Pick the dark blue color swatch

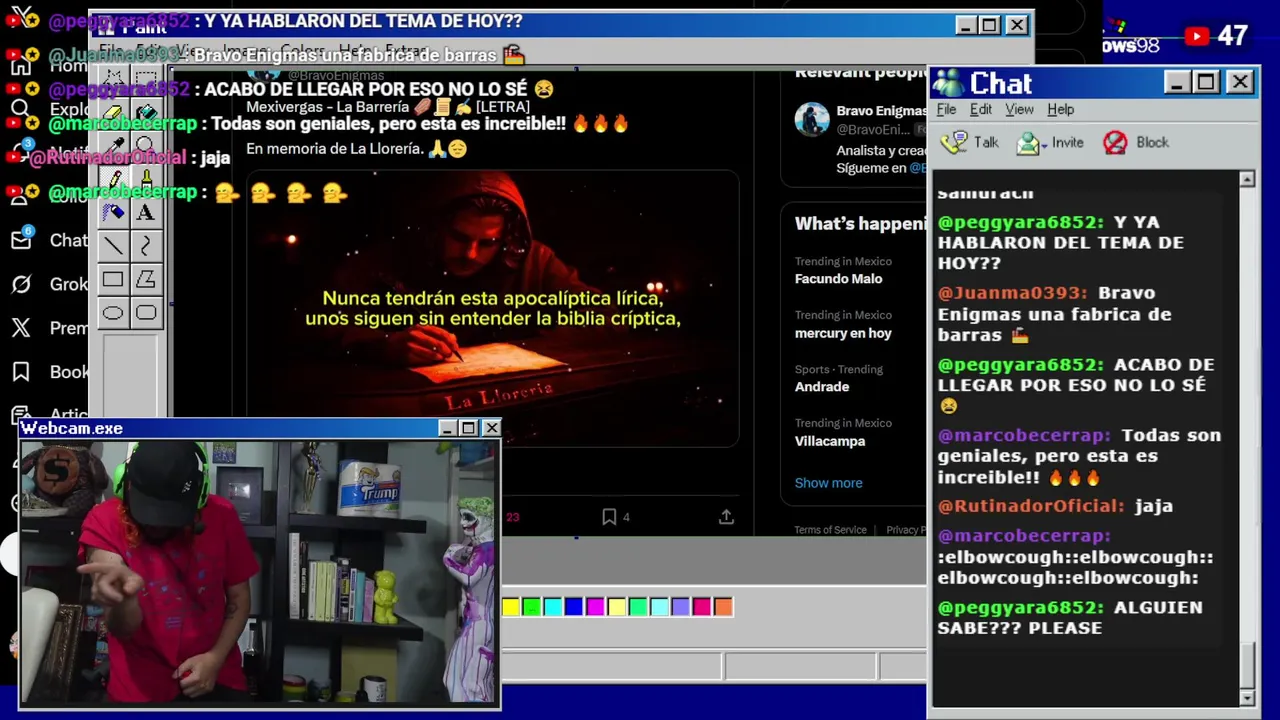pos(574,607)
